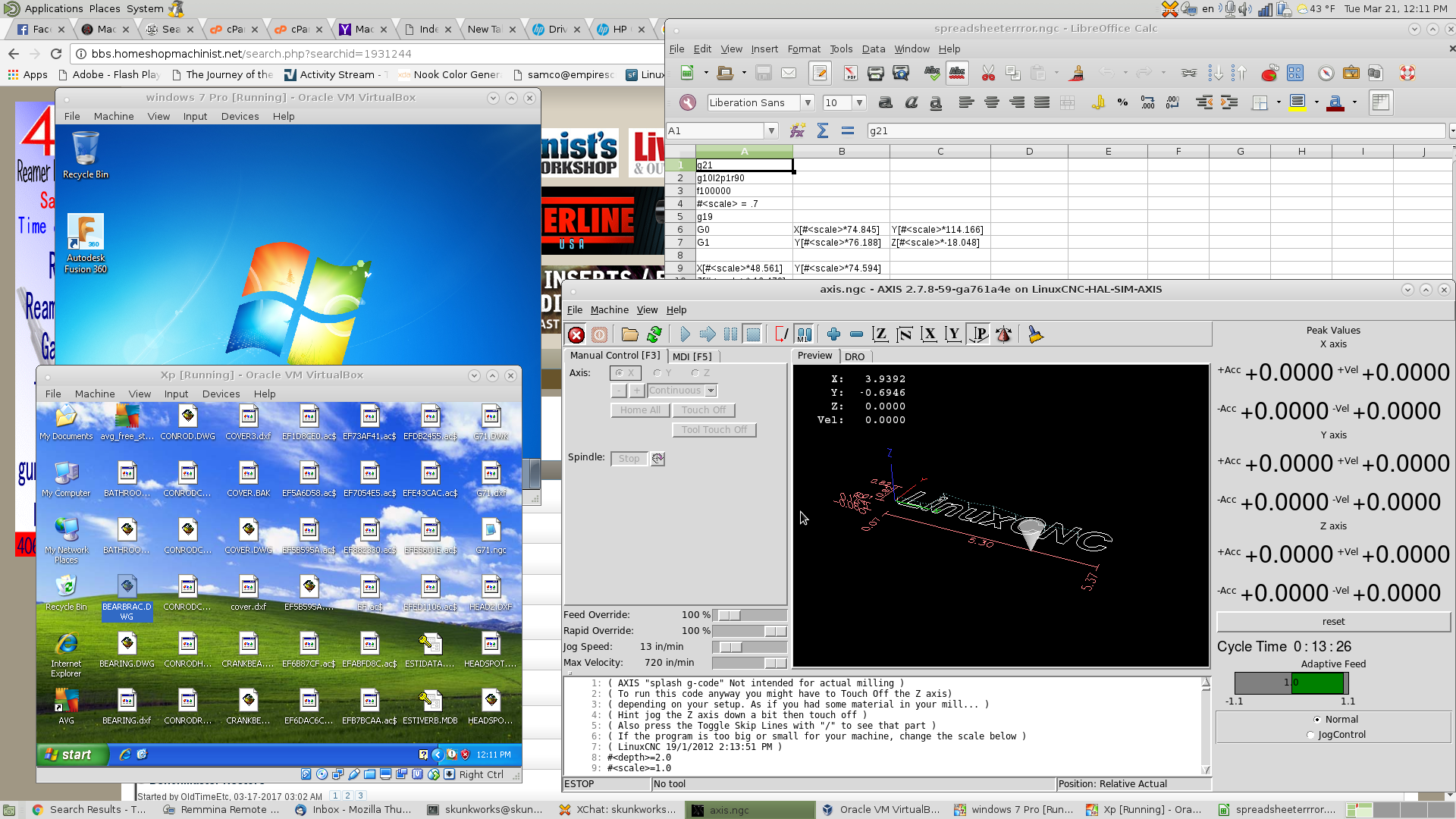The height and width of the screenshot is (819, 1456).
Task: Switch to XChat skunkworks taskbar entry
Action: 618,810
